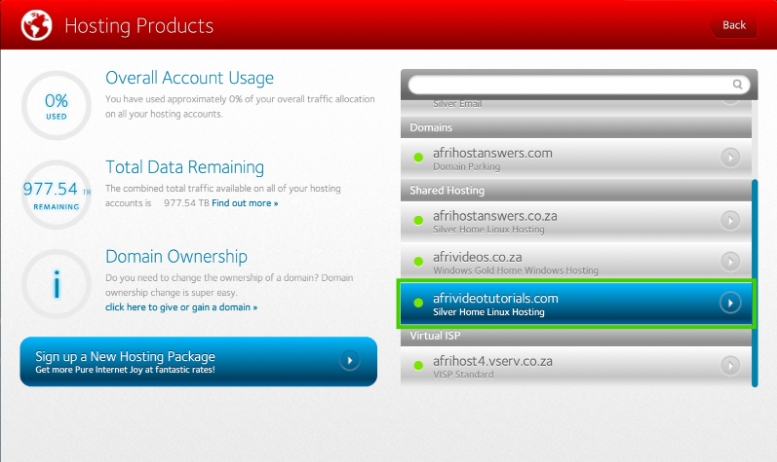
Task: Open arrow for afrihost4.vserv.co.za
Action: (730, 365)
